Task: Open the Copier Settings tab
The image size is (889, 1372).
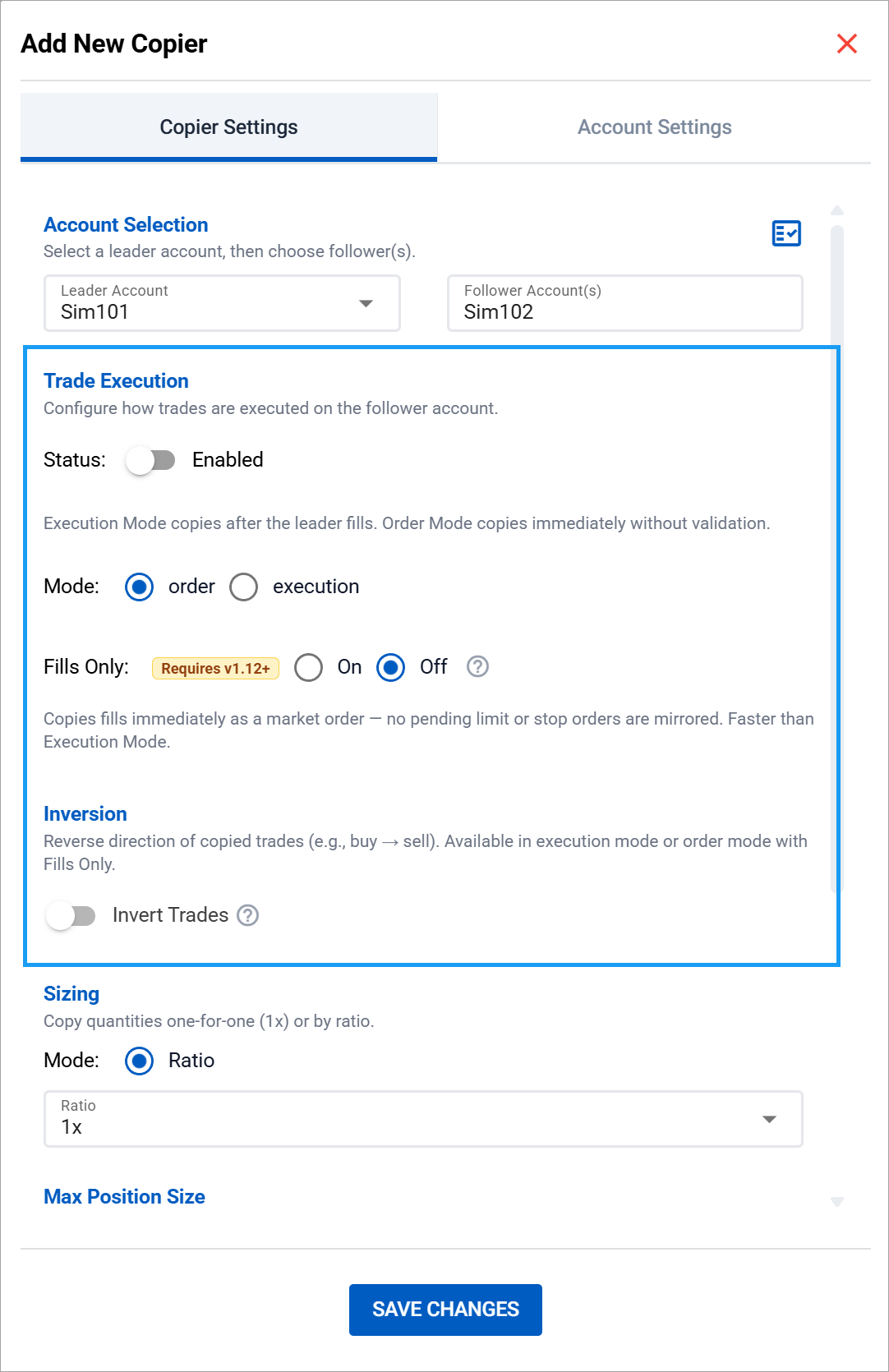Action: pyautogui.click(x=228, y=127)
